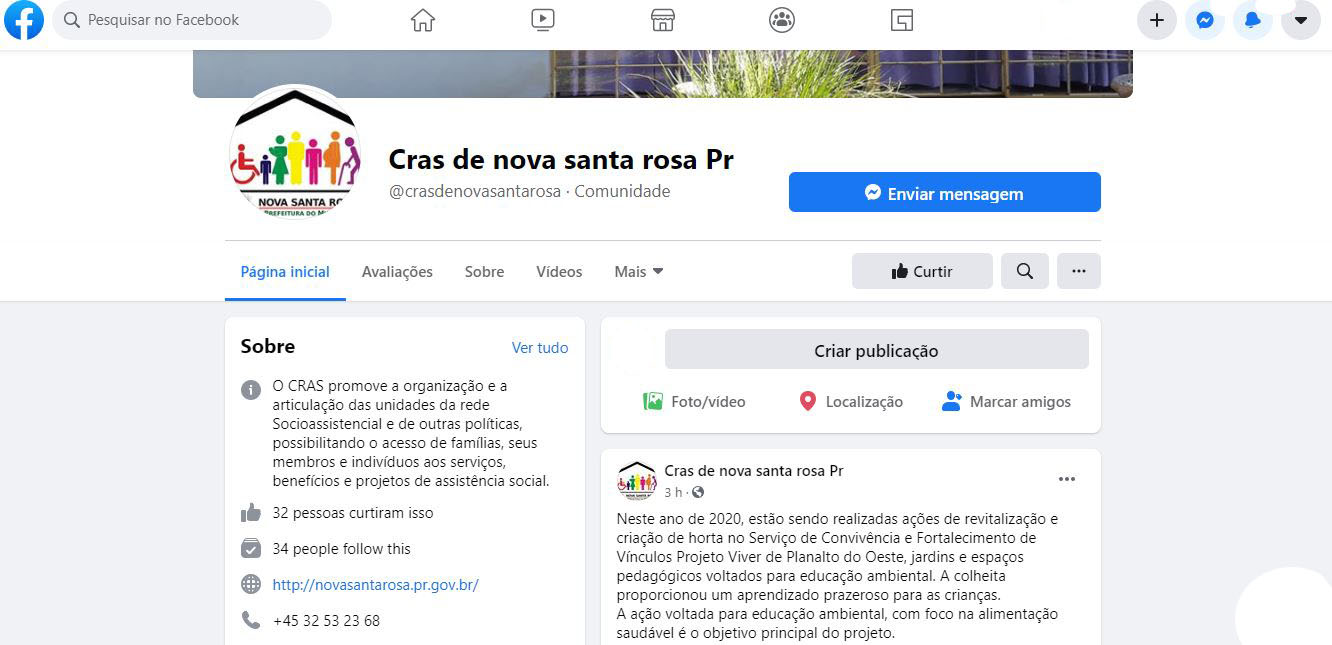The width and height of the screenshot is (1332, 645).
Task: Switch to the Avaliações tab
Action: click(397, 272)
